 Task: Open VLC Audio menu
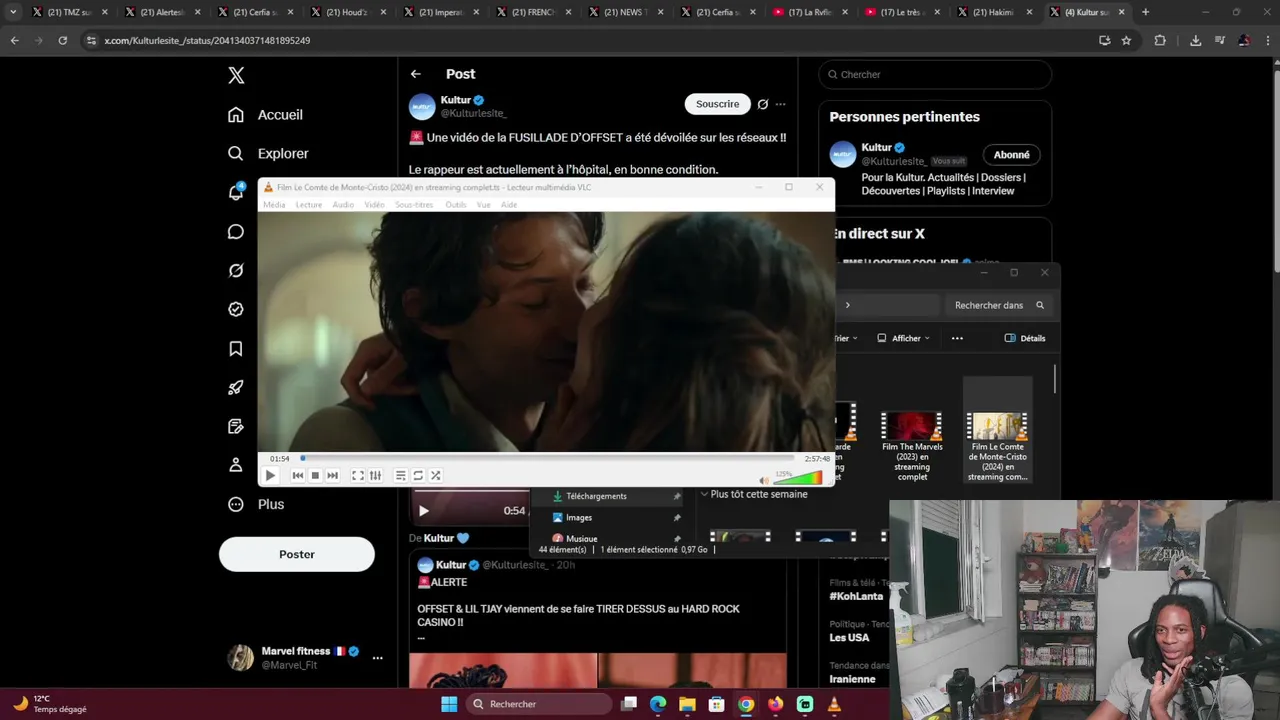pyautogui.click(x=343, y=205)
